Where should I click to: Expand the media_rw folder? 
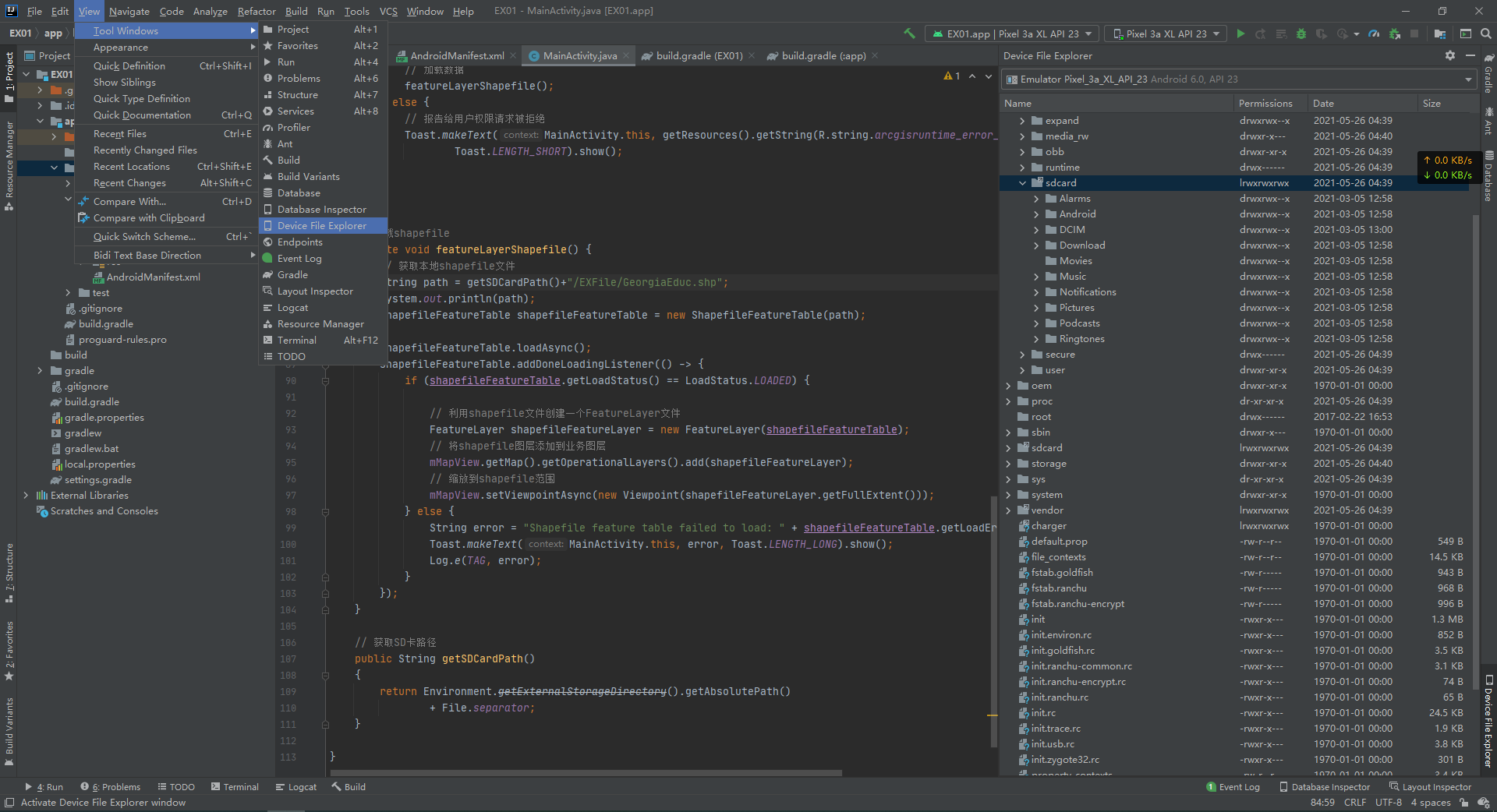(1022, 136)
